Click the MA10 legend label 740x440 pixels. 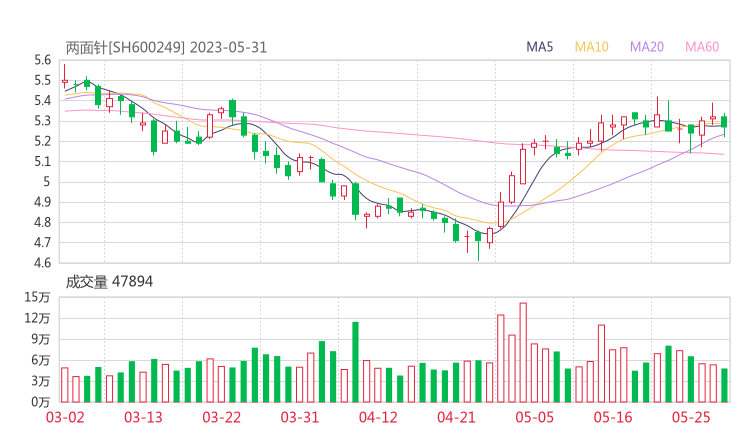[x=591, y=47]
